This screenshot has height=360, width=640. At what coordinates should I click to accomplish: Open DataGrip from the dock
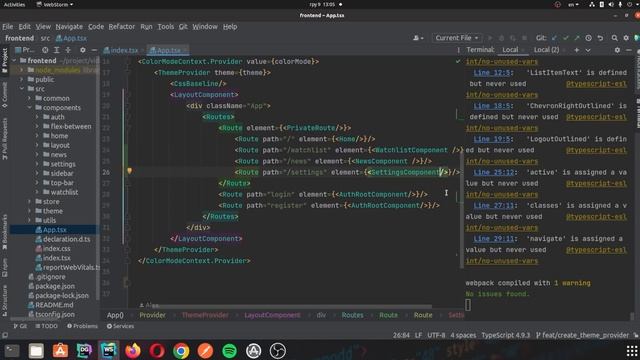(x=84, y=351)
